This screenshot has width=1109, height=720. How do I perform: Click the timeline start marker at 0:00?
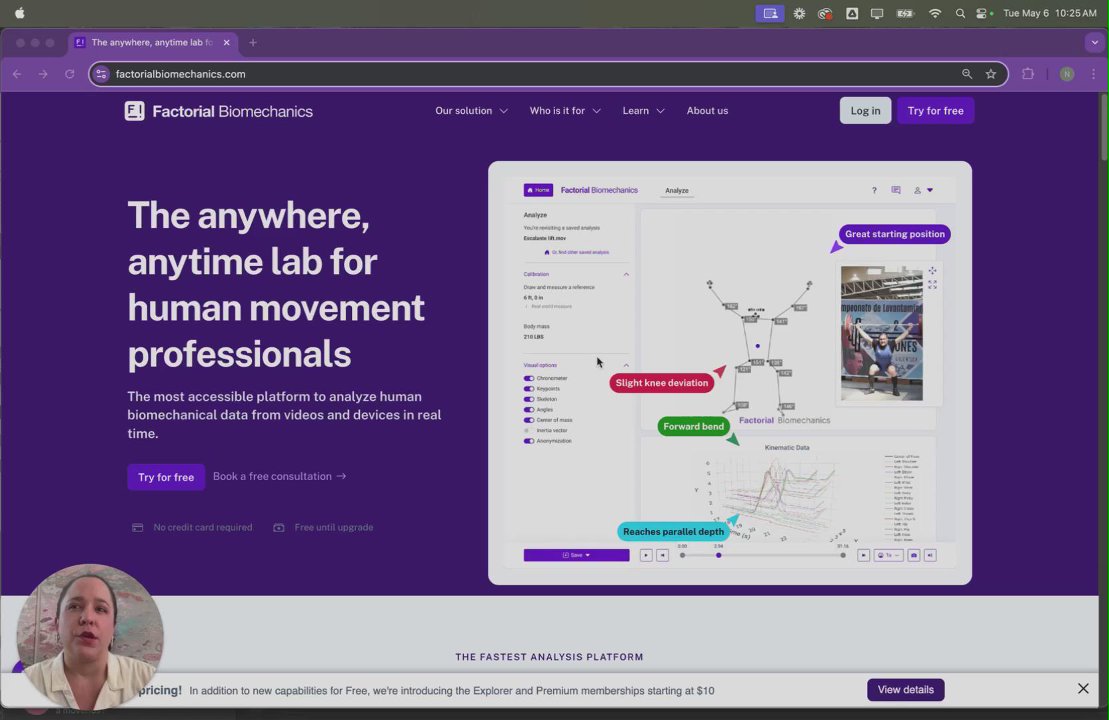[683, 555]
